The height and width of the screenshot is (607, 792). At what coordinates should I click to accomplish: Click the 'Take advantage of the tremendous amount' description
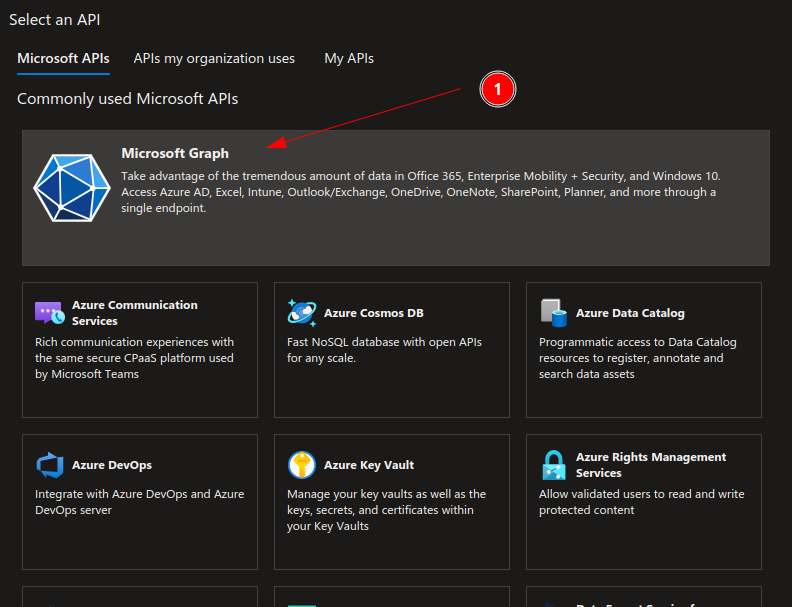coord(421,192)
